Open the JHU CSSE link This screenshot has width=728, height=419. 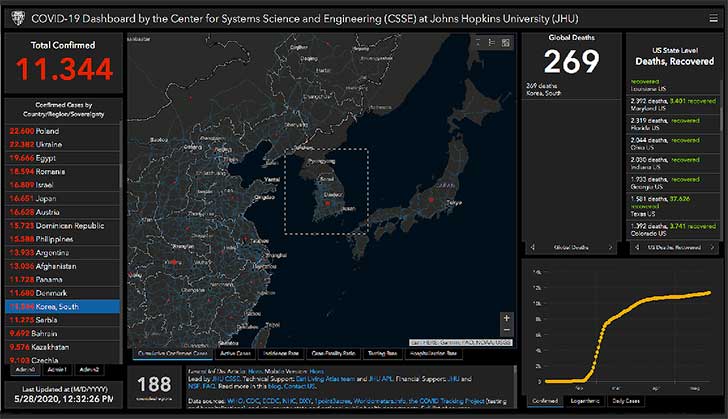(x=226, y=379)
